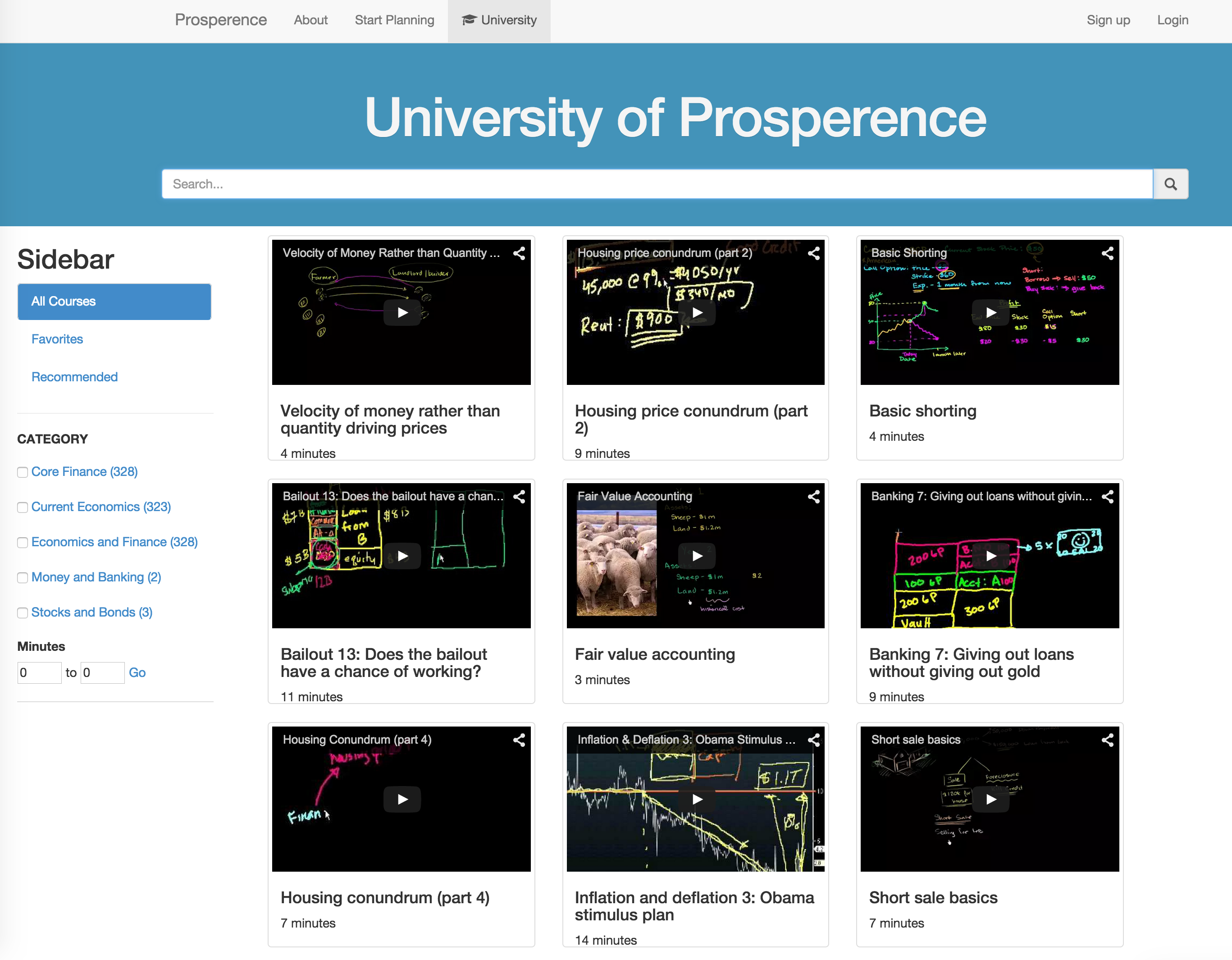Open the University nav tab

(499, 20)
